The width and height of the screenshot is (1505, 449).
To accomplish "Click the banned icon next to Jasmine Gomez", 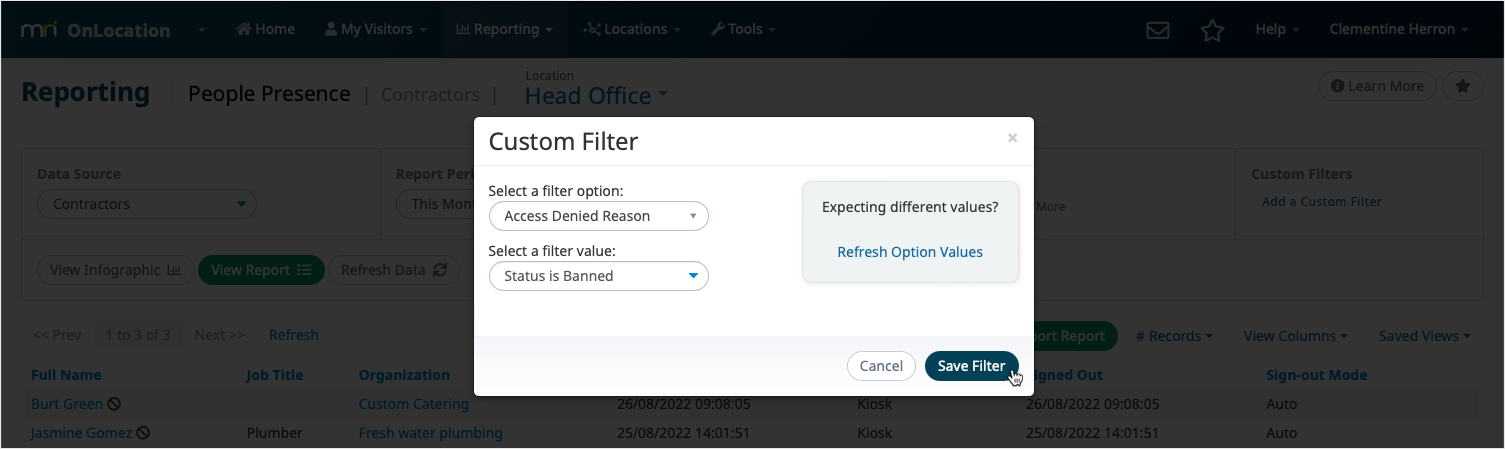I will (x=143, y=433).
